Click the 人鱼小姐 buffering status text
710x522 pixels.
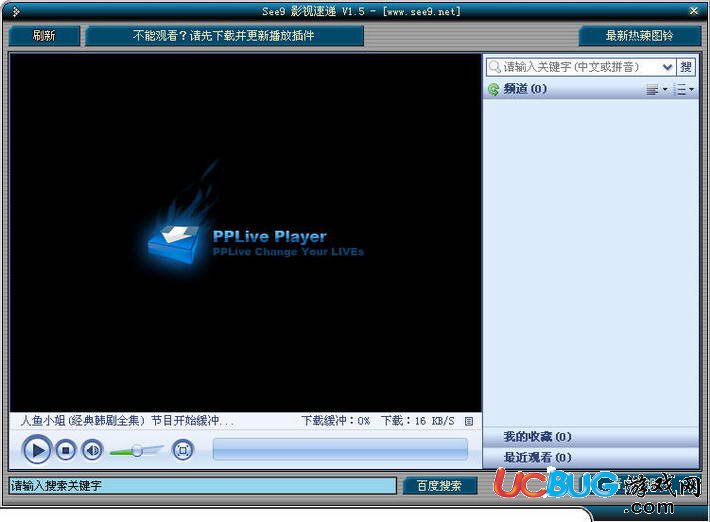pyautogui.click(x=127, y=421)
